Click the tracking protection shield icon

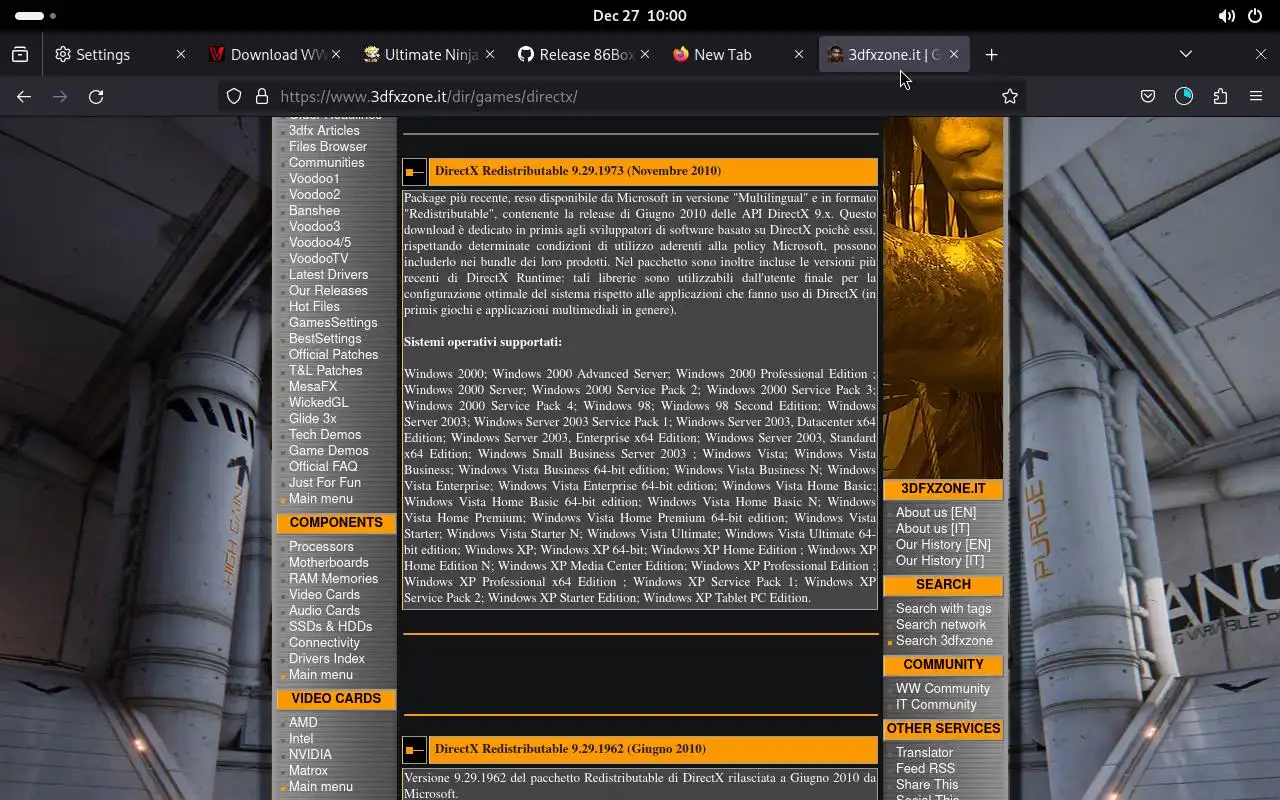coord(234,96)
